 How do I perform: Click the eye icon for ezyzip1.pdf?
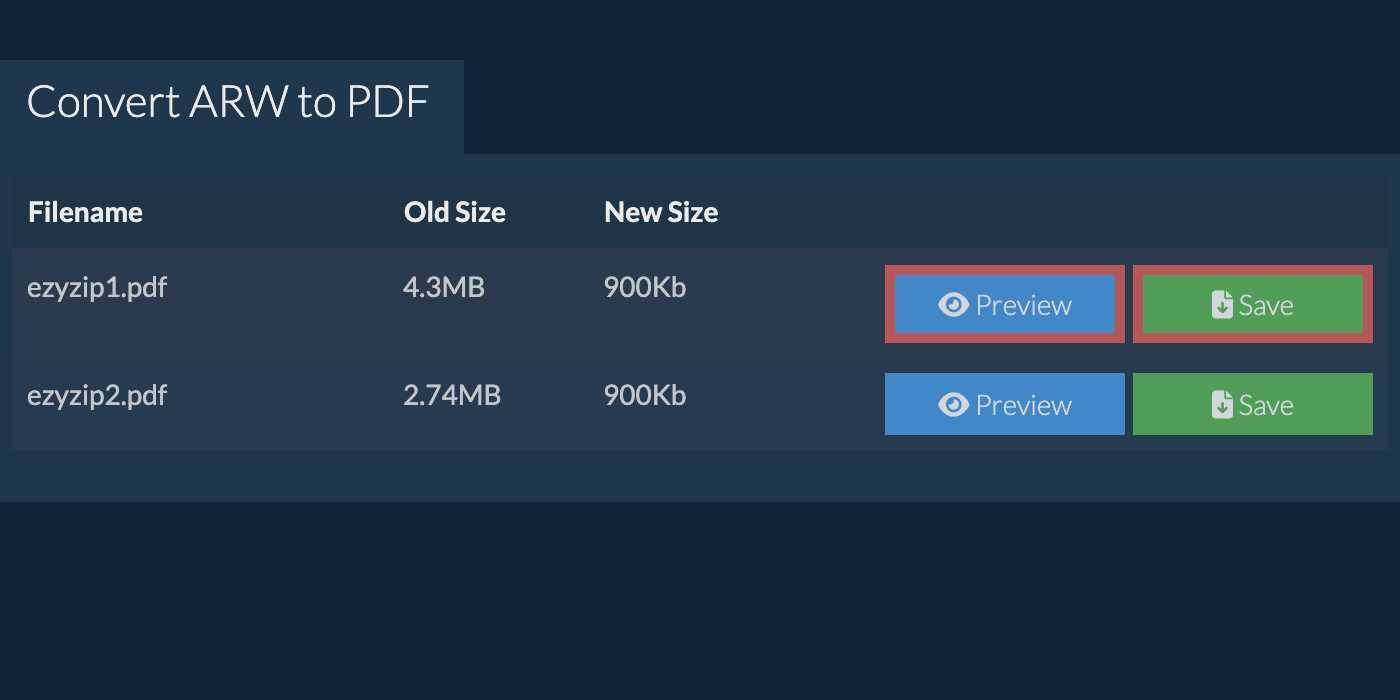point(953,305)
